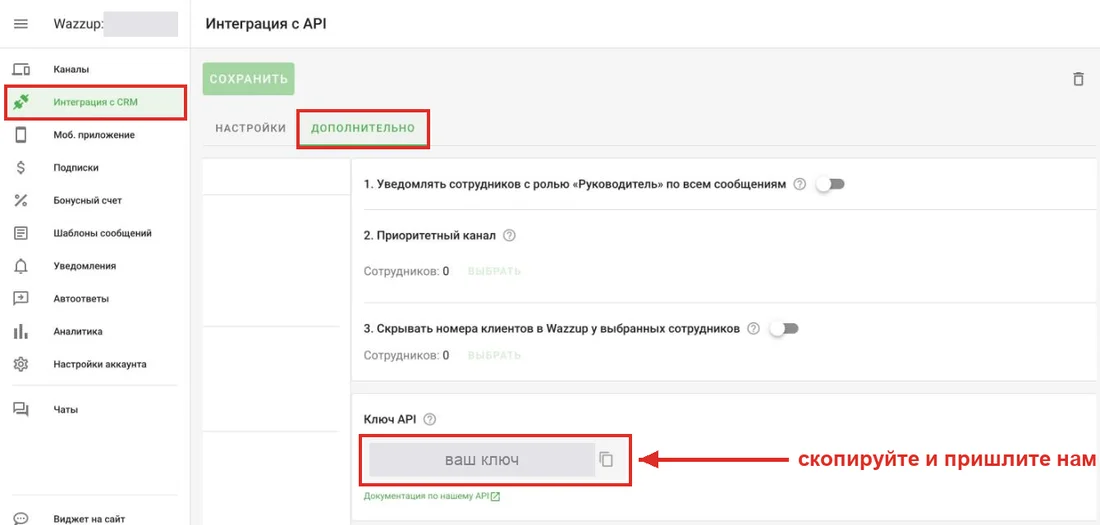The height and width of the screenshot is (525, 1100).
Task: Click the Интеграция с API page title
Action: 267,24
